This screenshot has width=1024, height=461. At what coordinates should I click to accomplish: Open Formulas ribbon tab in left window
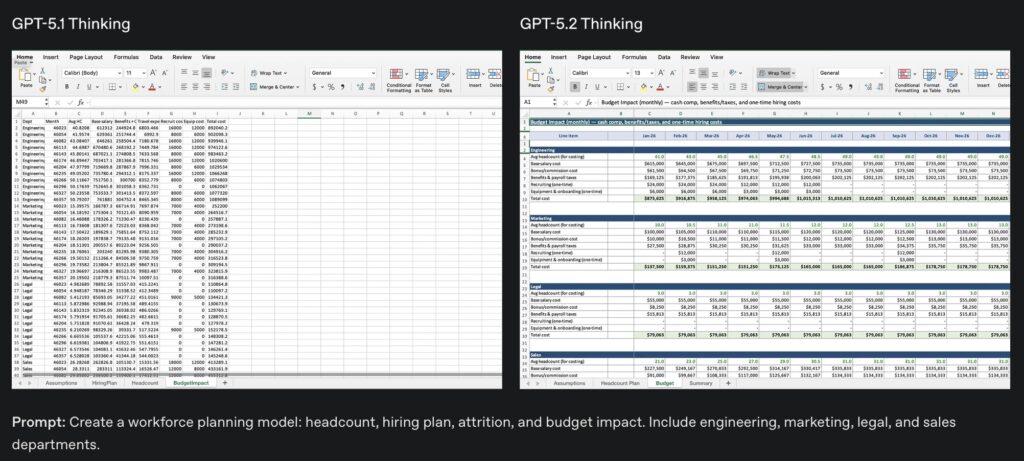point(126,58)
